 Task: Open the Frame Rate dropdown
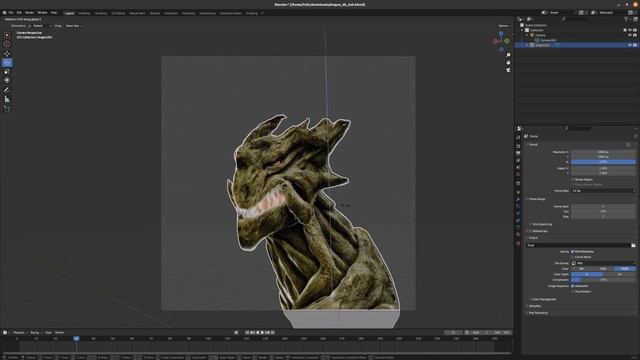[603, 191]
